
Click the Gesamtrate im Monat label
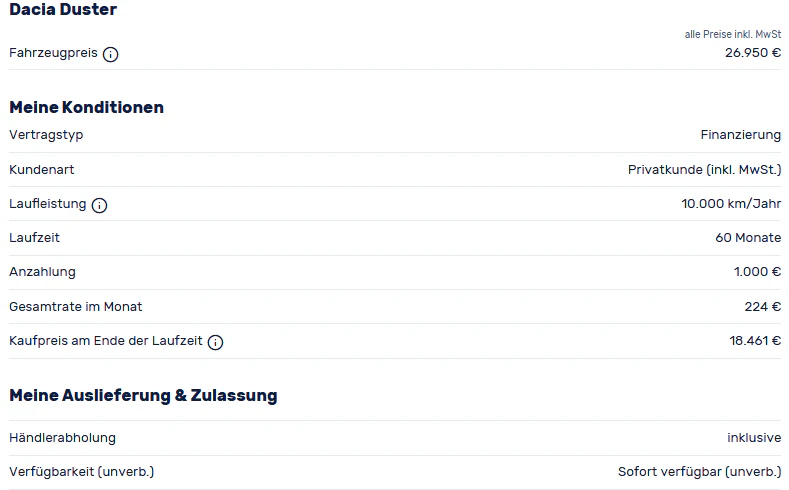click(75, 306)
